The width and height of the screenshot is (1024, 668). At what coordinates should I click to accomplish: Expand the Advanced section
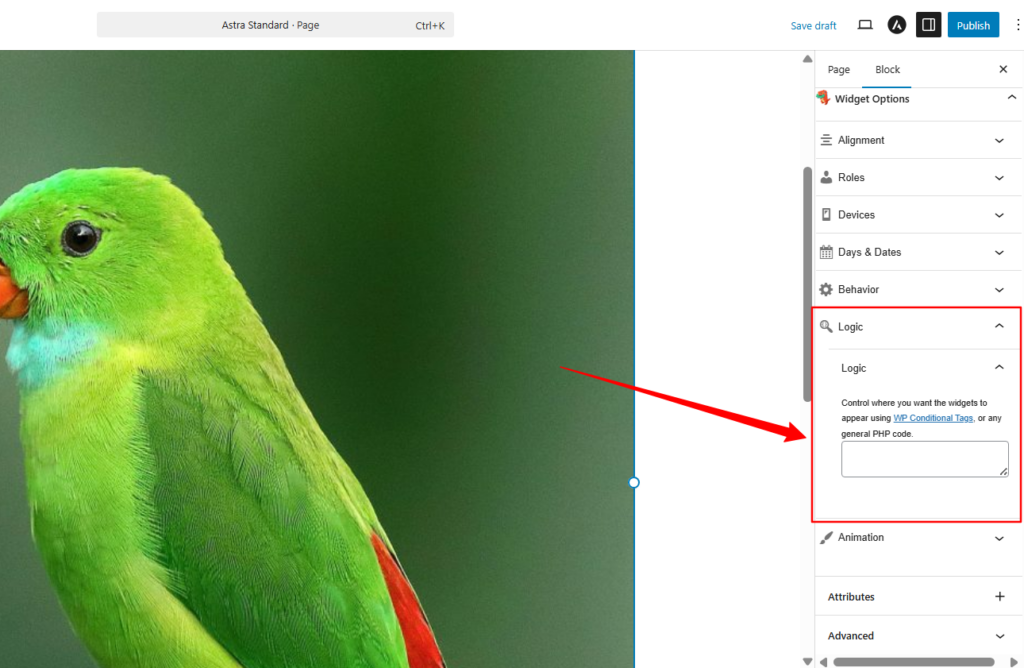[x=998, y=636]
